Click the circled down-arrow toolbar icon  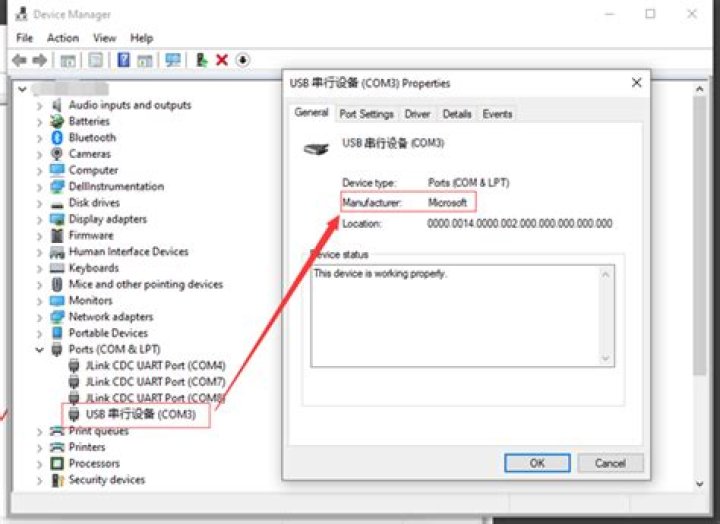(x=243, y=60)
